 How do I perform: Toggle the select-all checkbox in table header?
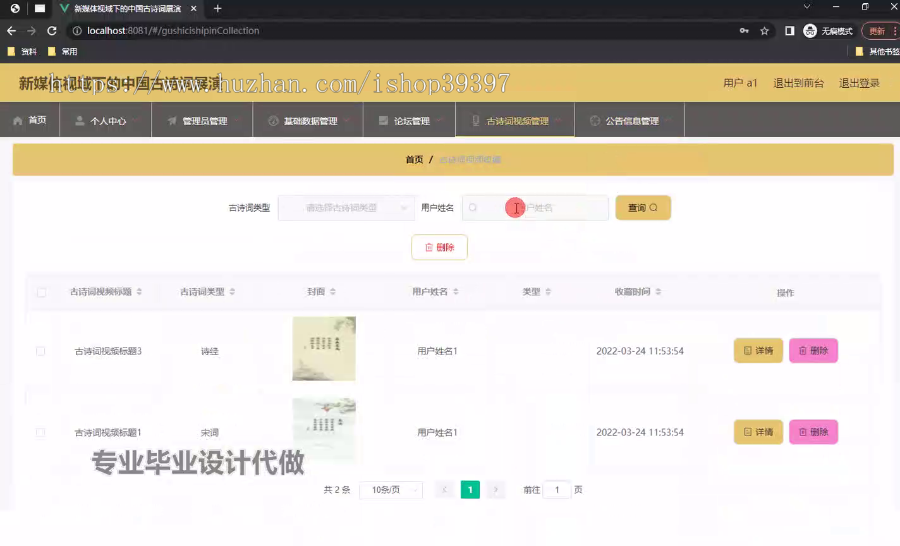[41, 292]
